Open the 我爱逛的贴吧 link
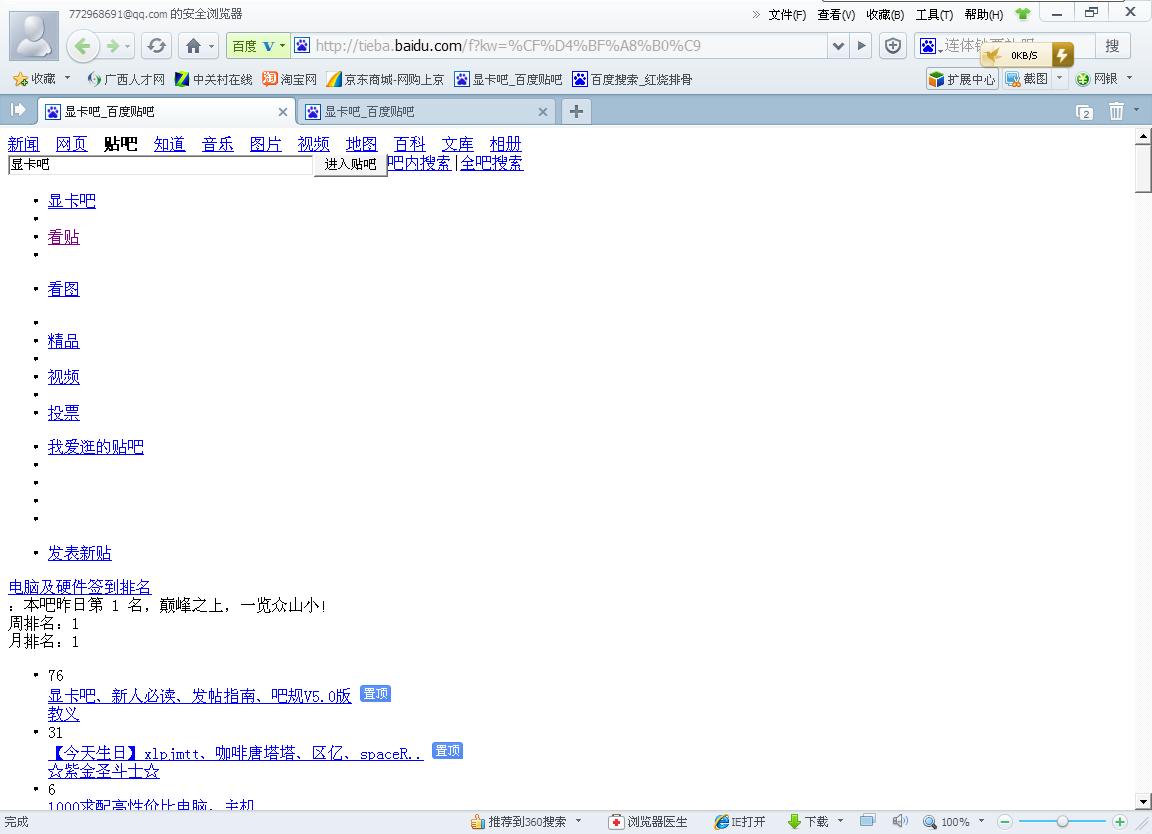This screenshot has height=834, width=1152. click(x=96, y=446)
